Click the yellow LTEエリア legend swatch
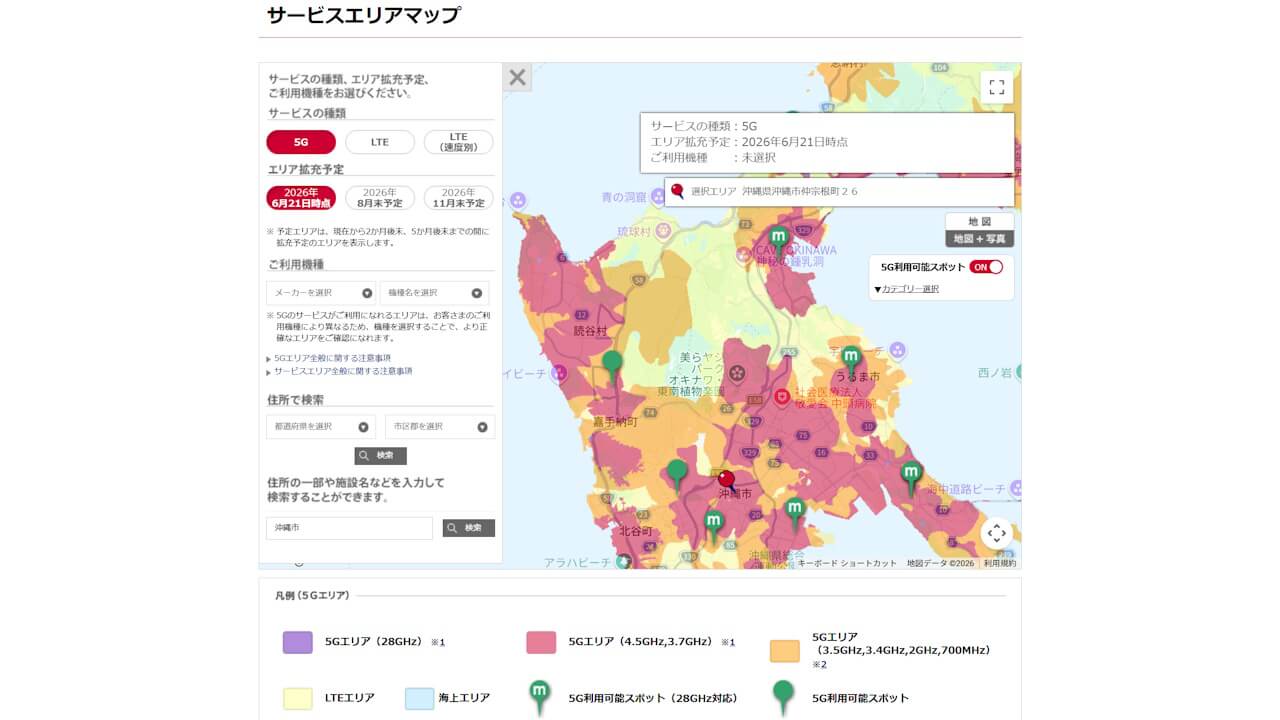Viewport: 1280px width, 720px height. click(298, 698)
